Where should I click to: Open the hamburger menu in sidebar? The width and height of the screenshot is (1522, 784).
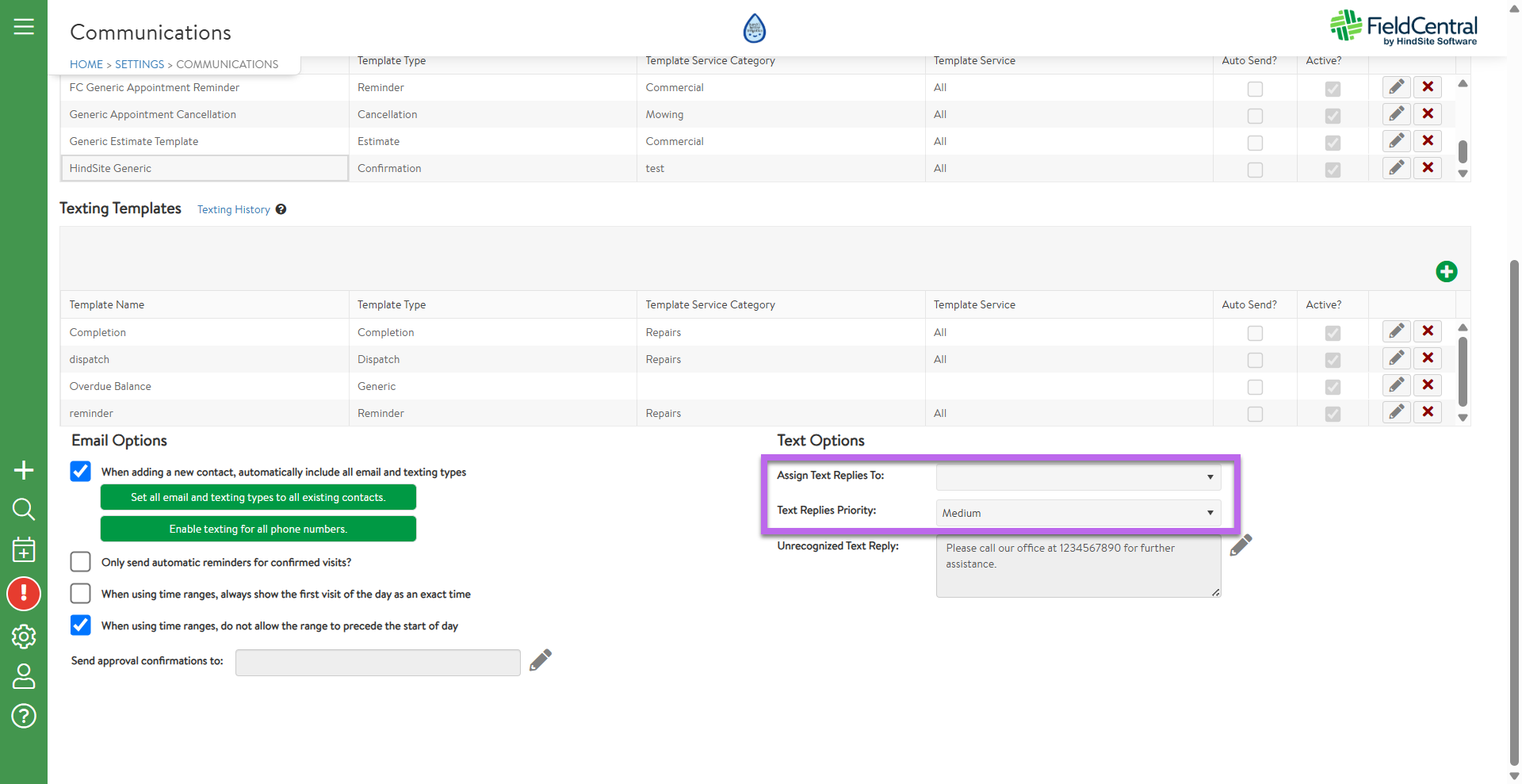(24, 27)
